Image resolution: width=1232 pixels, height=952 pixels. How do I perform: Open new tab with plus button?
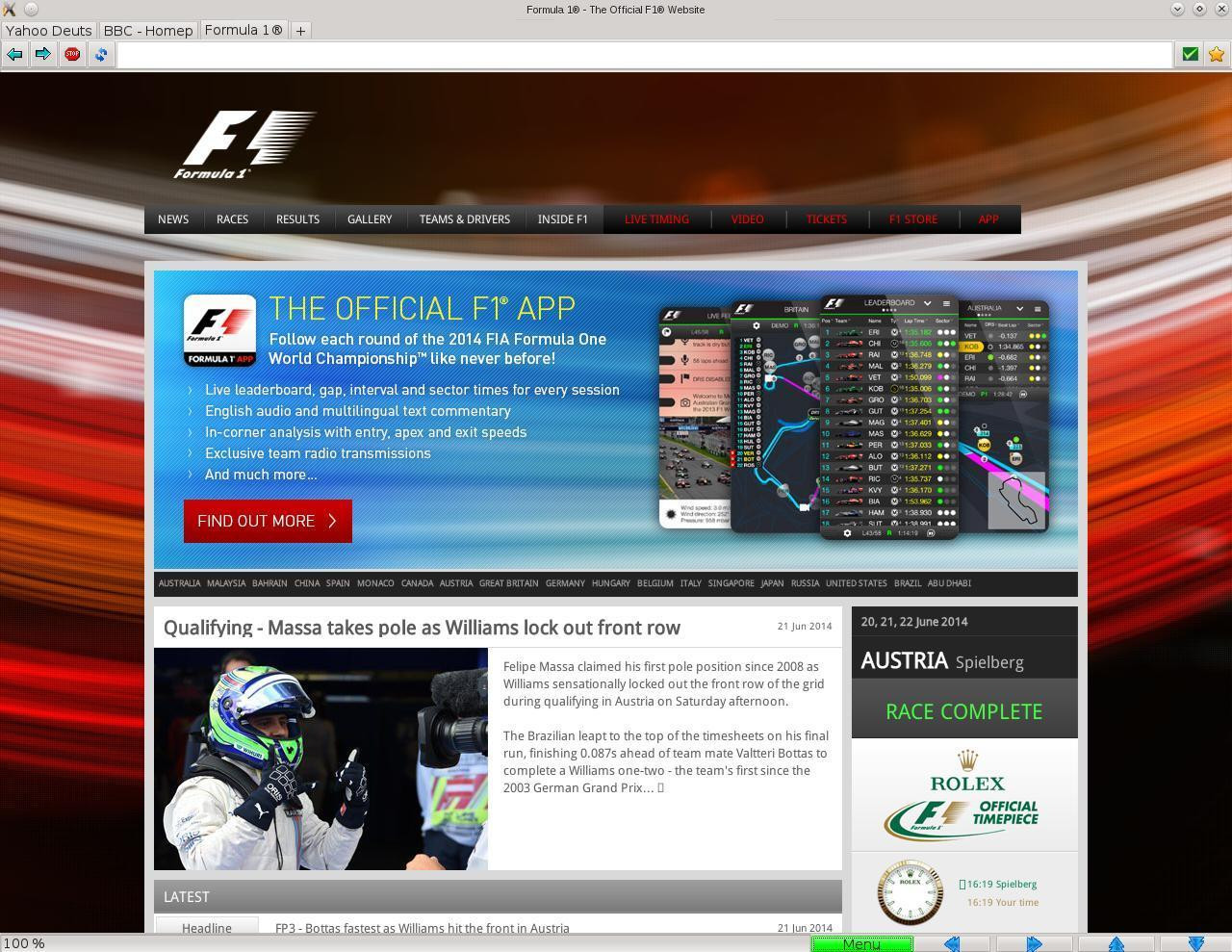pos(300,31)
